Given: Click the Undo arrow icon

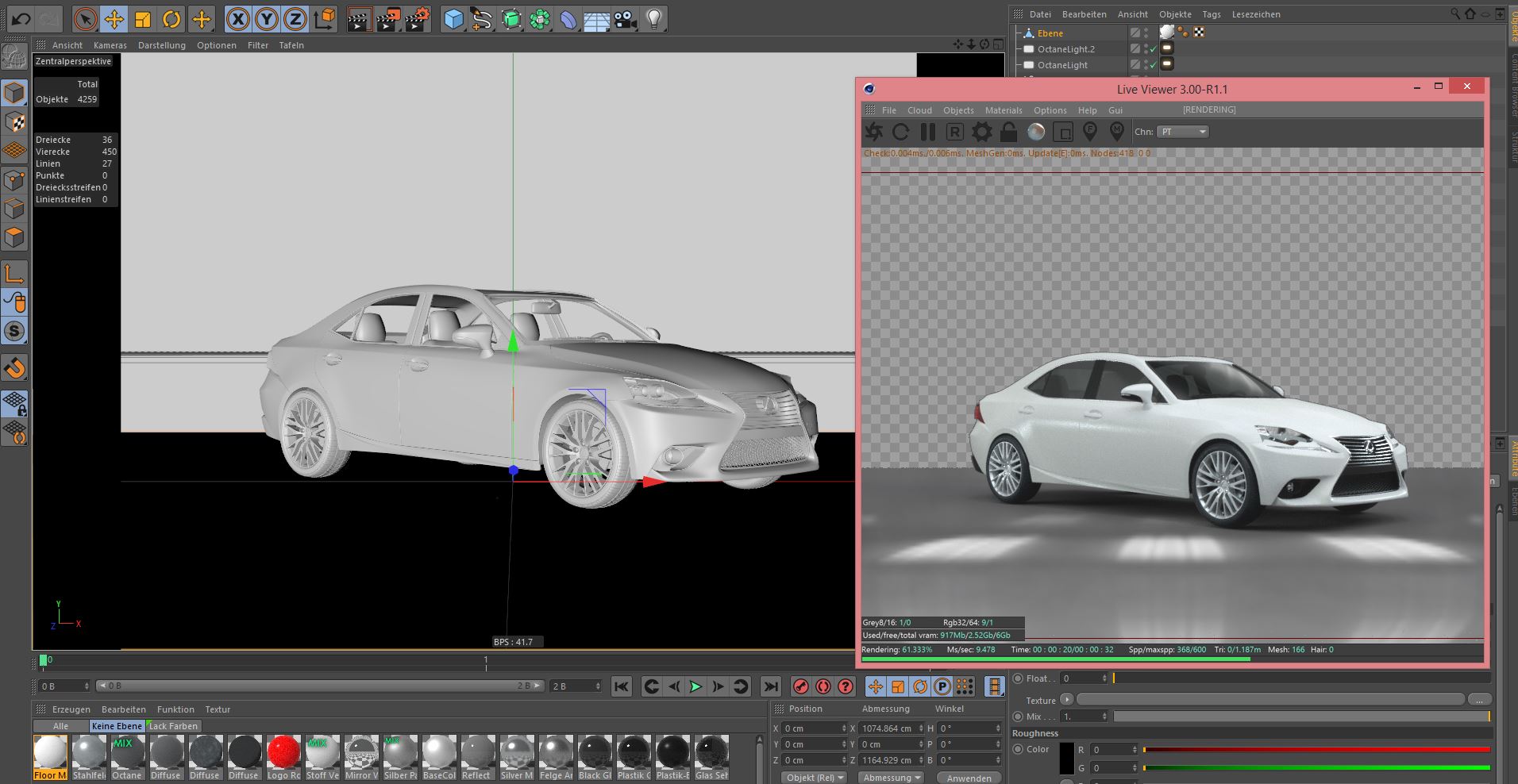Looking at the screenshot, I should (21, 19).
